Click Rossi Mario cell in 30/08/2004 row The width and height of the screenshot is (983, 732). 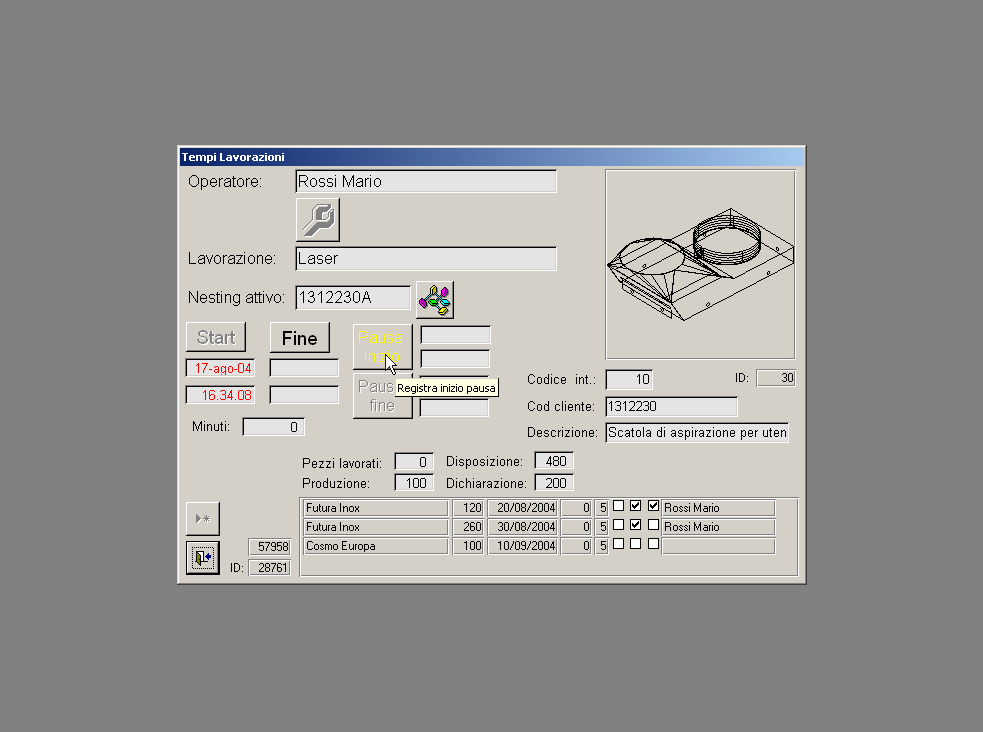[718, 526]
